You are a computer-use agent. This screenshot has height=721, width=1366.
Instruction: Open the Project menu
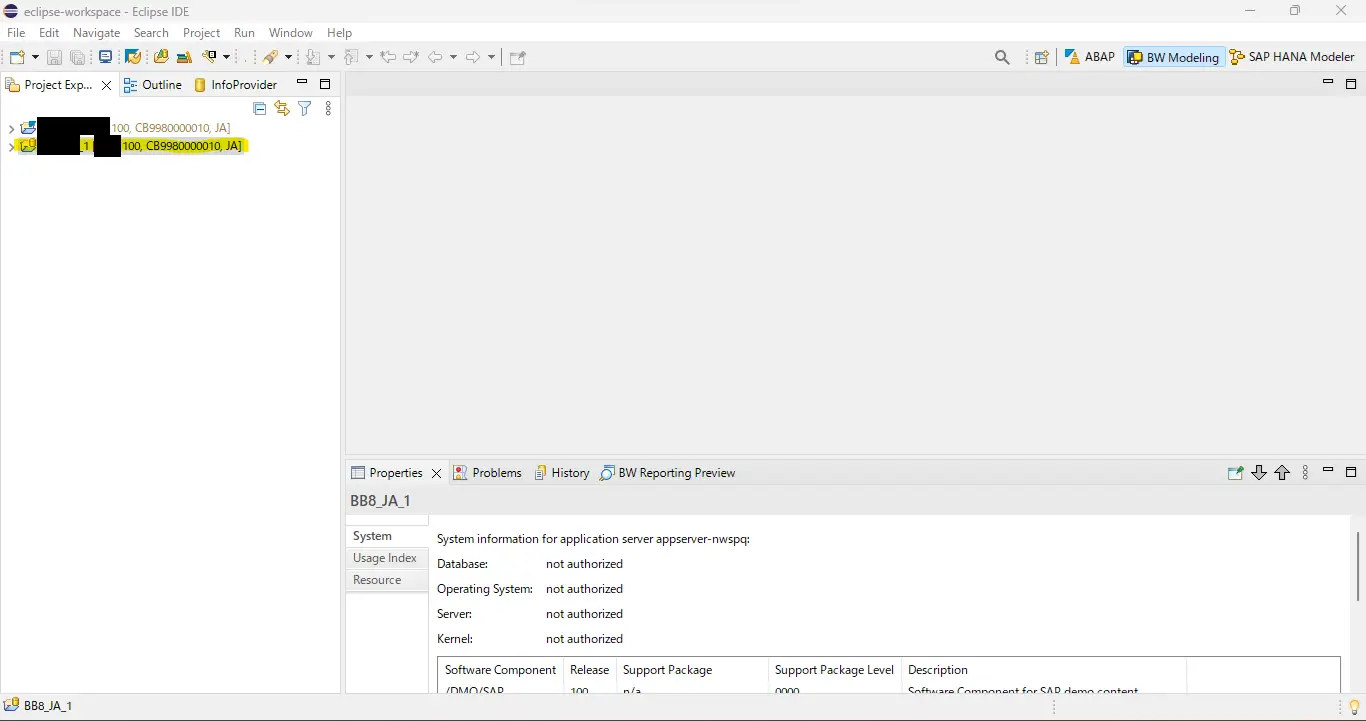(201, 33)
